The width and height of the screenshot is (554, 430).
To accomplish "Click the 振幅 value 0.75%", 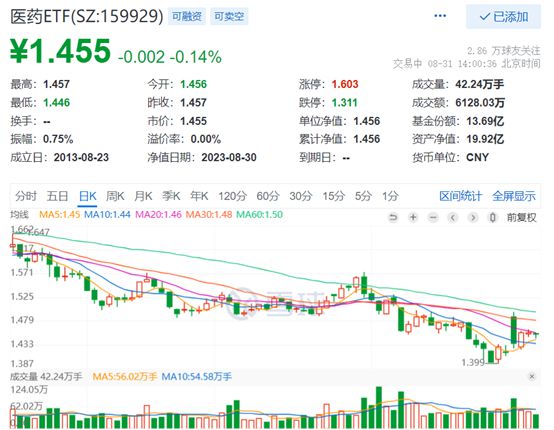I will click(x=58, y=139).
